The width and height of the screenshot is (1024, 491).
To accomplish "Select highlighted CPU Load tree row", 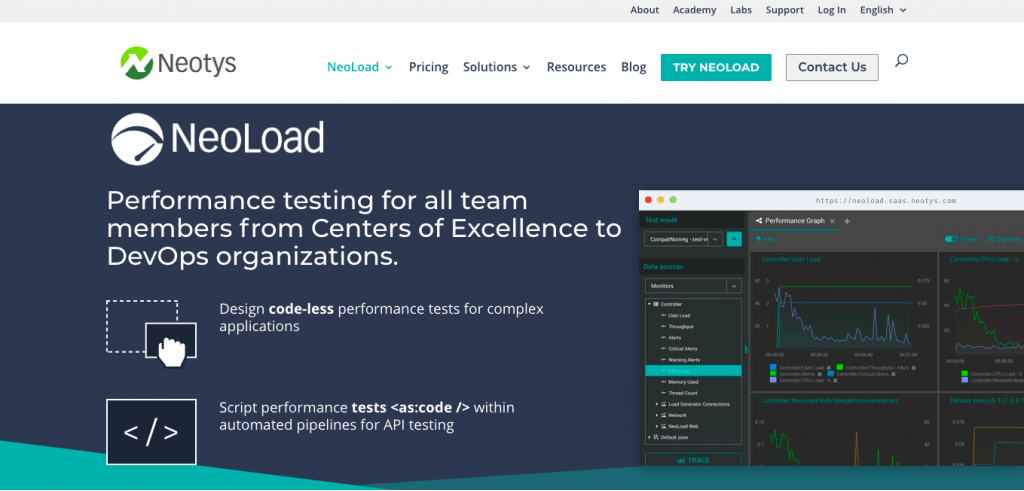I will [x=693, y=371].
